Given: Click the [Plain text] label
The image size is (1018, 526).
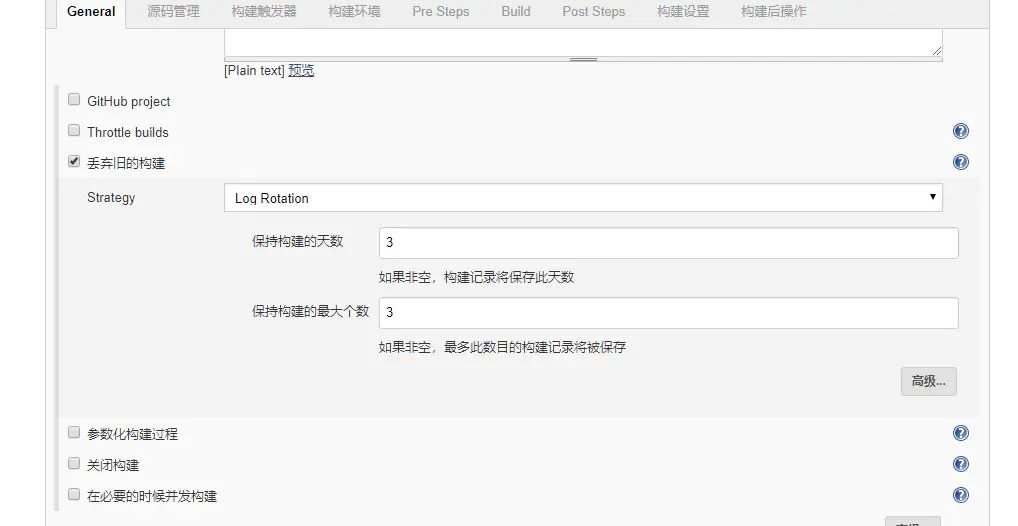Looking at the screenshot, I should [x=254, y=70].
